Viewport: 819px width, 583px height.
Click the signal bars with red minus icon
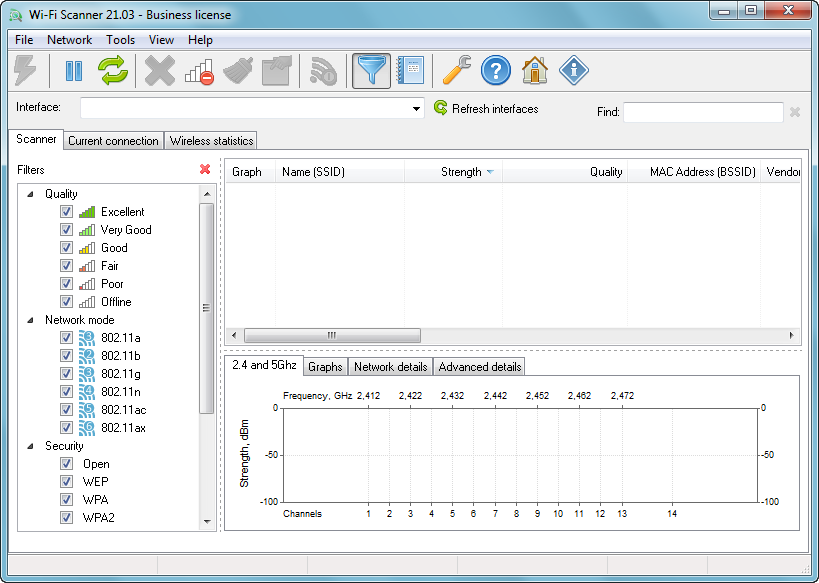pos(199,71)
